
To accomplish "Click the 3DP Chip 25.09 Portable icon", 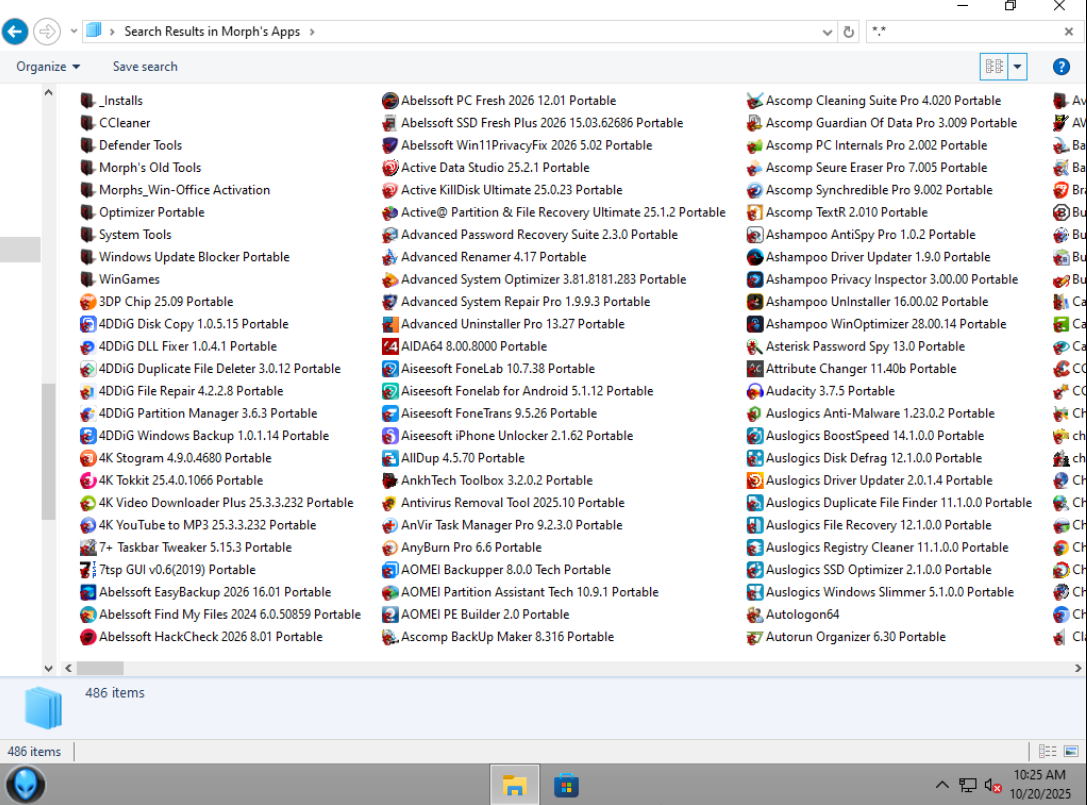I will pos(87,302).
